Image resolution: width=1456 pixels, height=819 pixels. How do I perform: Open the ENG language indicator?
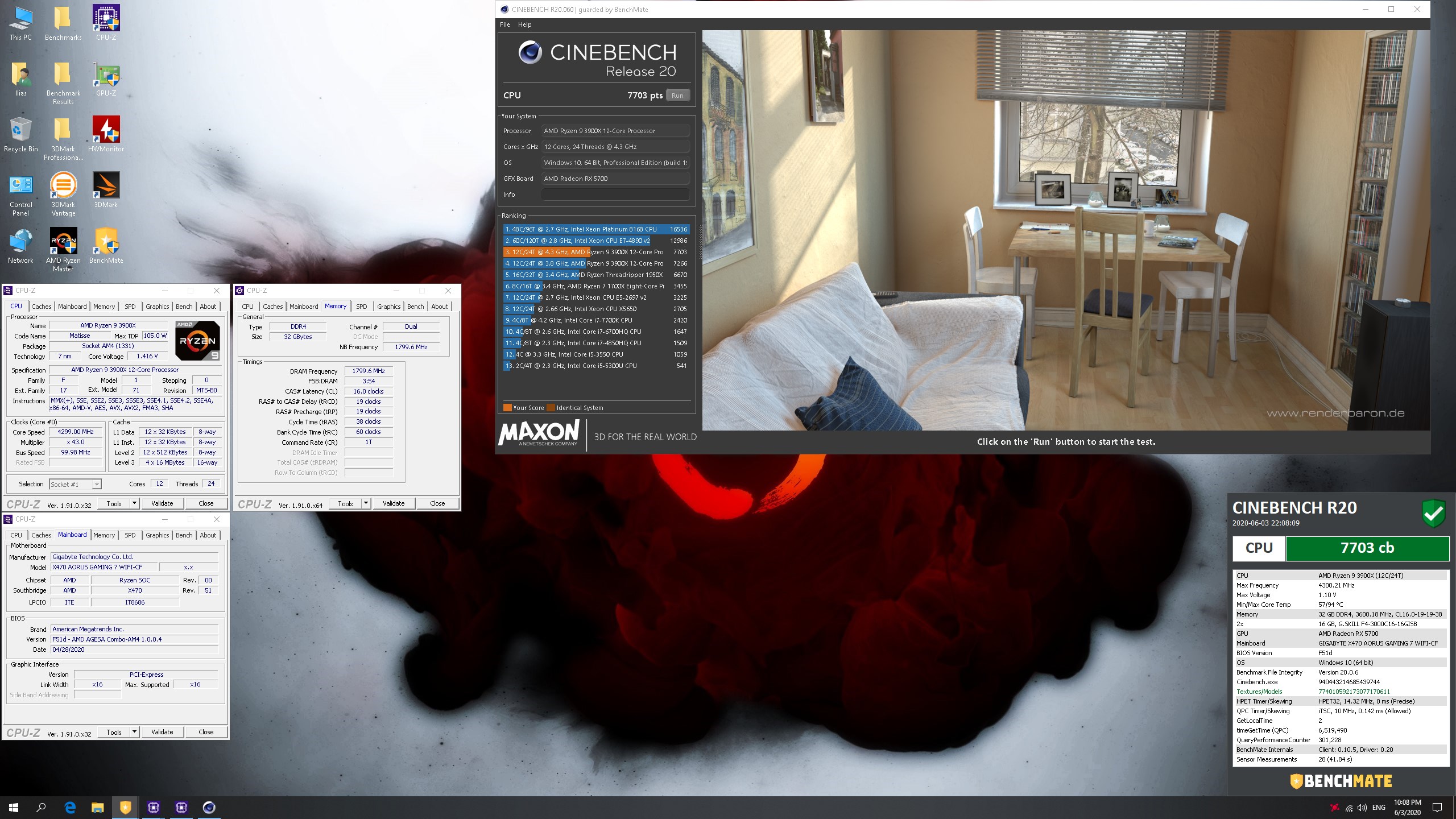click(x=1379, y=808)
